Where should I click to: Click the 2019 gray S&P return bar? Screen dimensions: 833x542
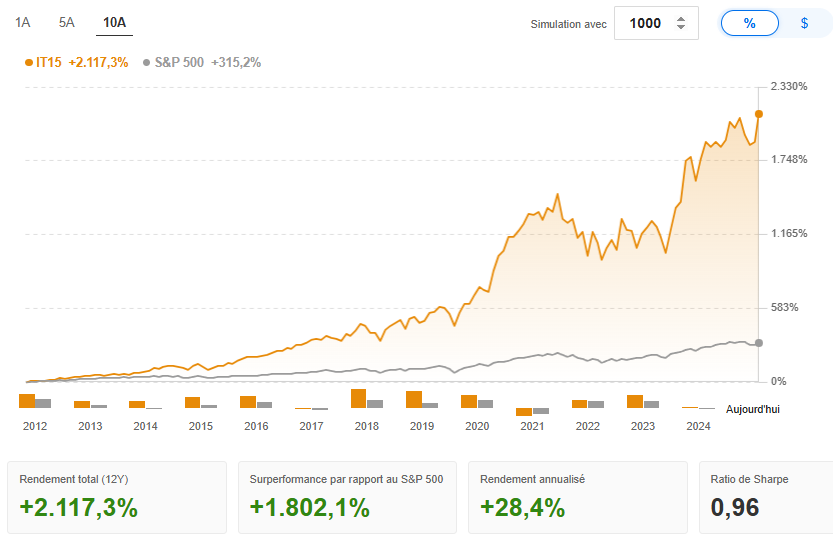tap(430, 404)
